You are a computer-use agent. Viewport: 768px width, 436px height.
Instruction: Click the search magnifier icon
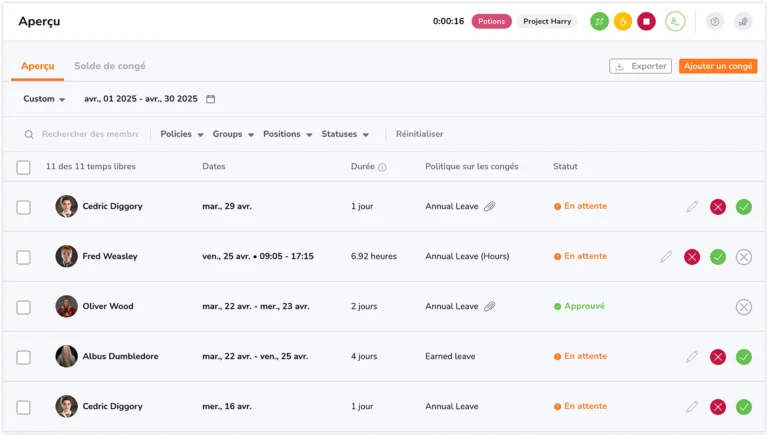click(x=29, y=134)
